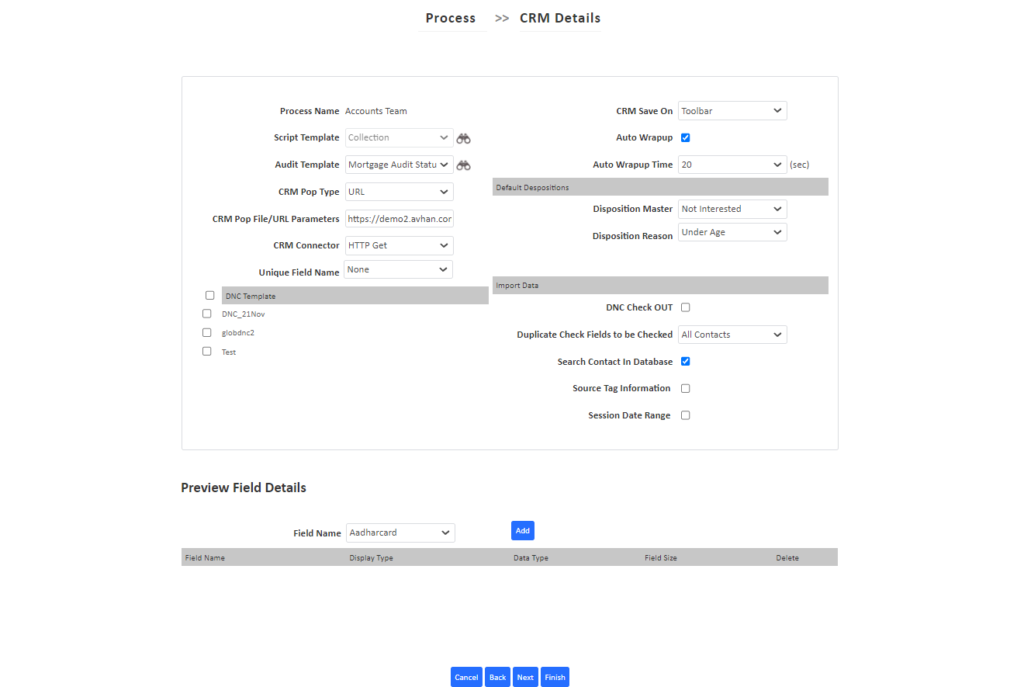Enable Source Tag Information
1024x687 pixels.
click(x=685, y=388)
